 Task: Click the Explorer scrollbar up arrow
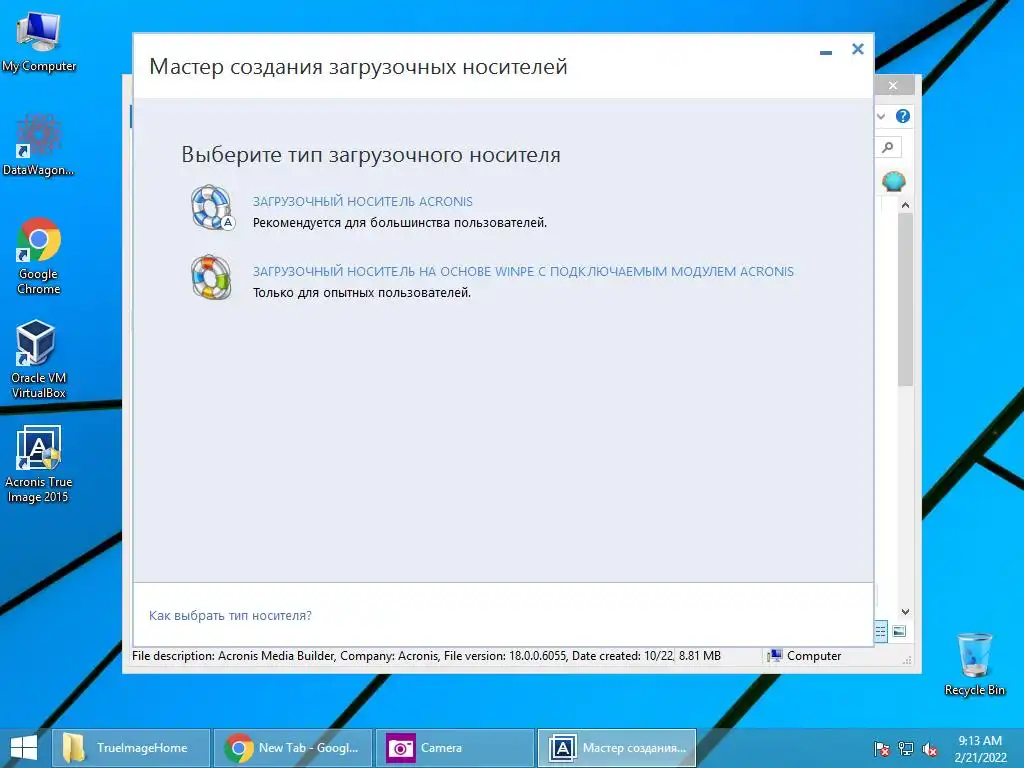click(x=905, y=205)
